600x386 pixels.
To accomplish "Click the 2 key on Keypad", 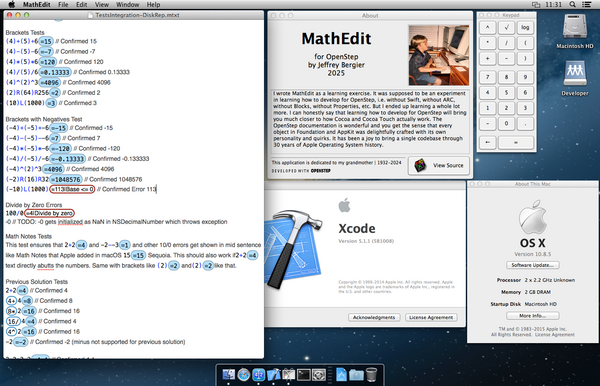I will [506, 108].
